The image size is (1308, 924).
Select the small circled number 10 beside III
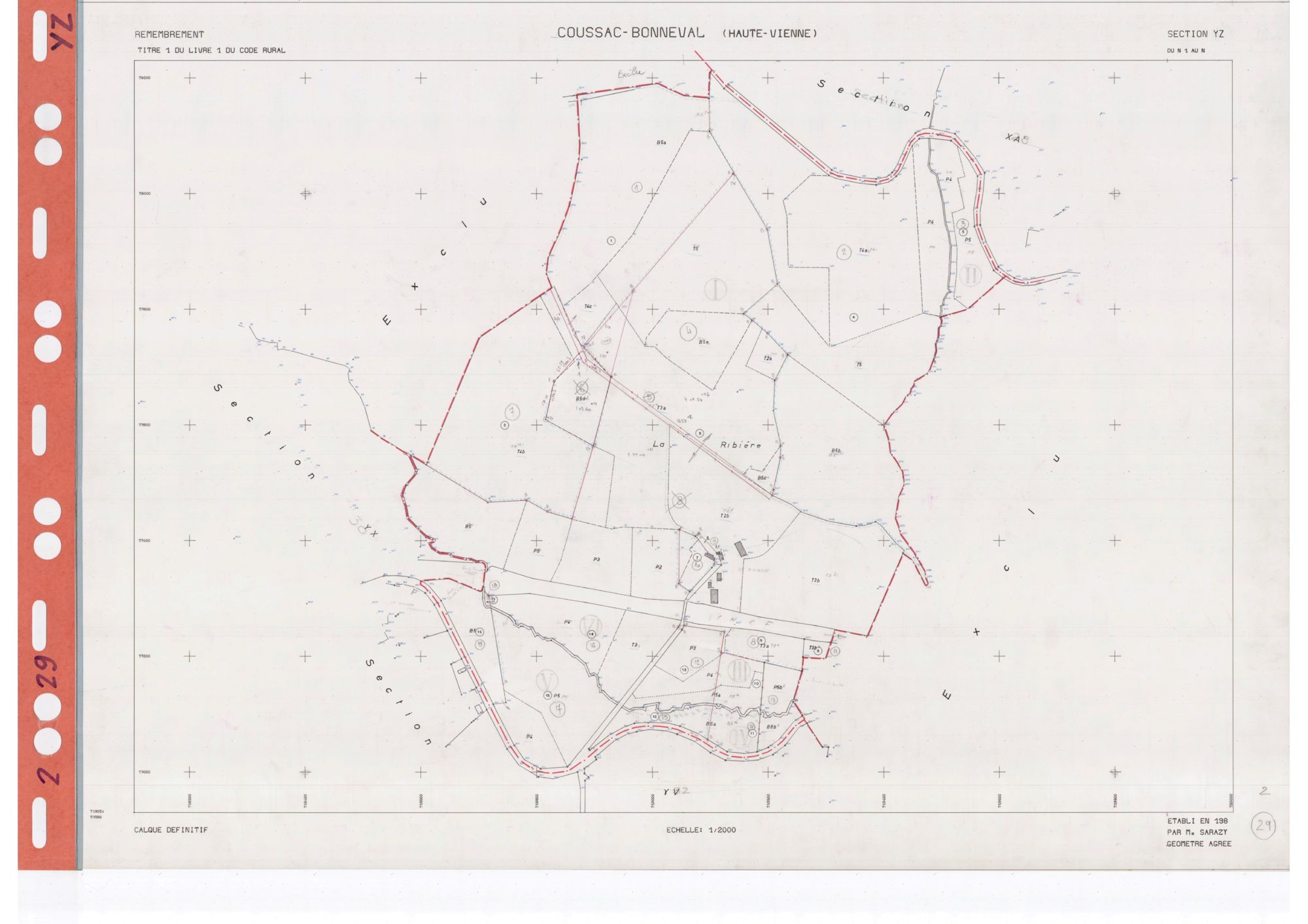click(756, 683)
